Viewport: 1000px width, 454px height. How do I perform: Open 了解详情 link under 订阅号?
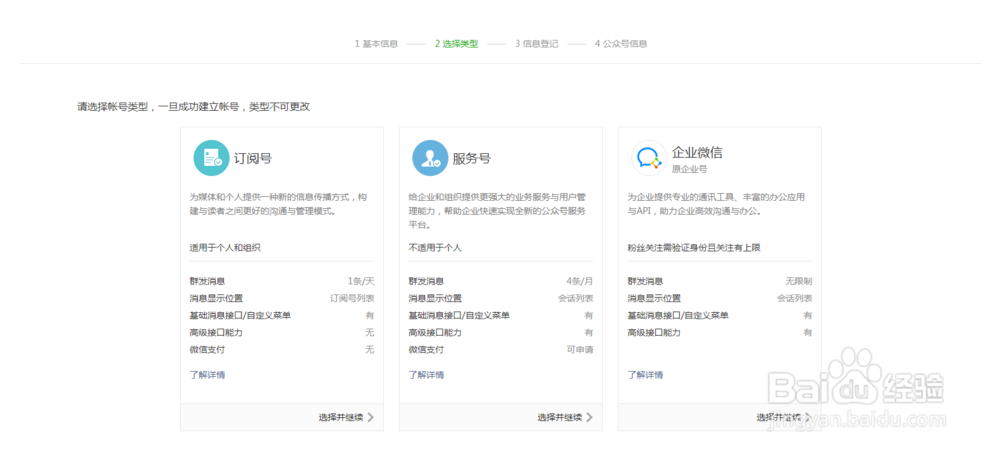[x=207, y=375]
